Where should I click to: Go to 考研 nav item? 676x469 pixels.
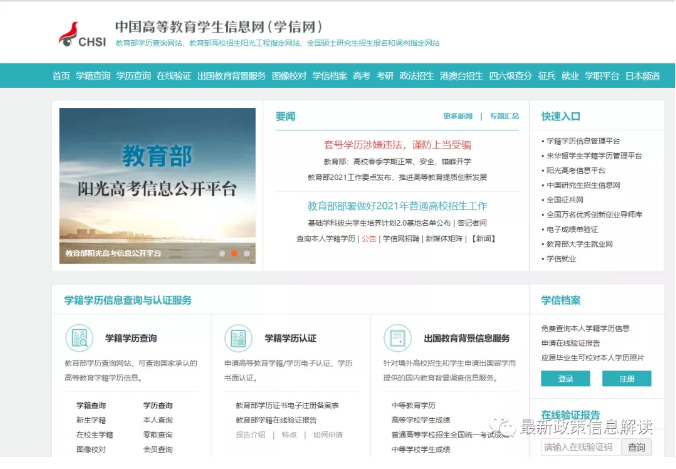pyautogui.click(x=385, y=76)
